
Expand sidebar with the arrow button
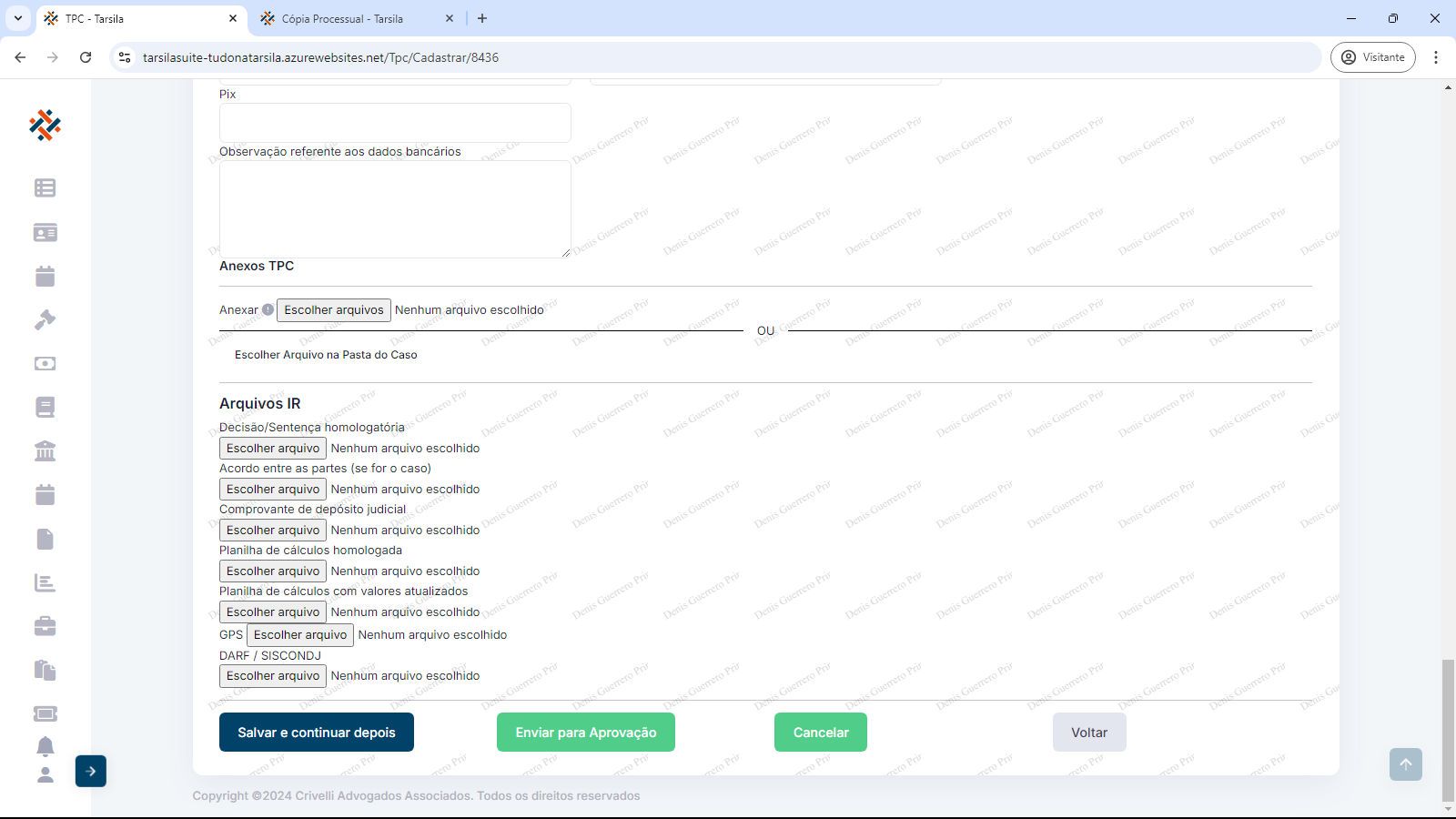(x=91, y=771)
